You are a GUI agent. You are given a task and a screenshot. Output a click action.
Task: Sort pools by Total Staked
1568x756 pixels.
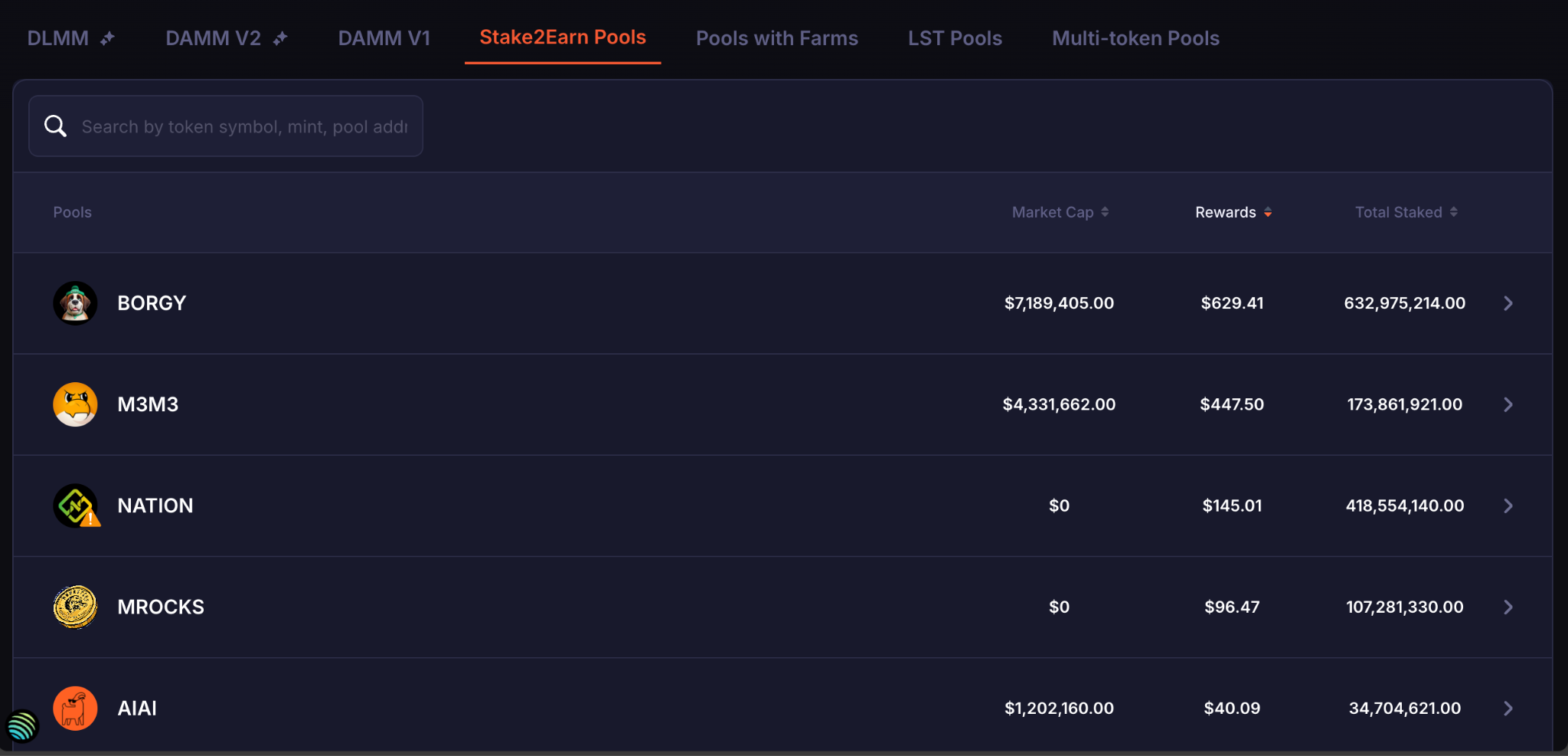1406,212
